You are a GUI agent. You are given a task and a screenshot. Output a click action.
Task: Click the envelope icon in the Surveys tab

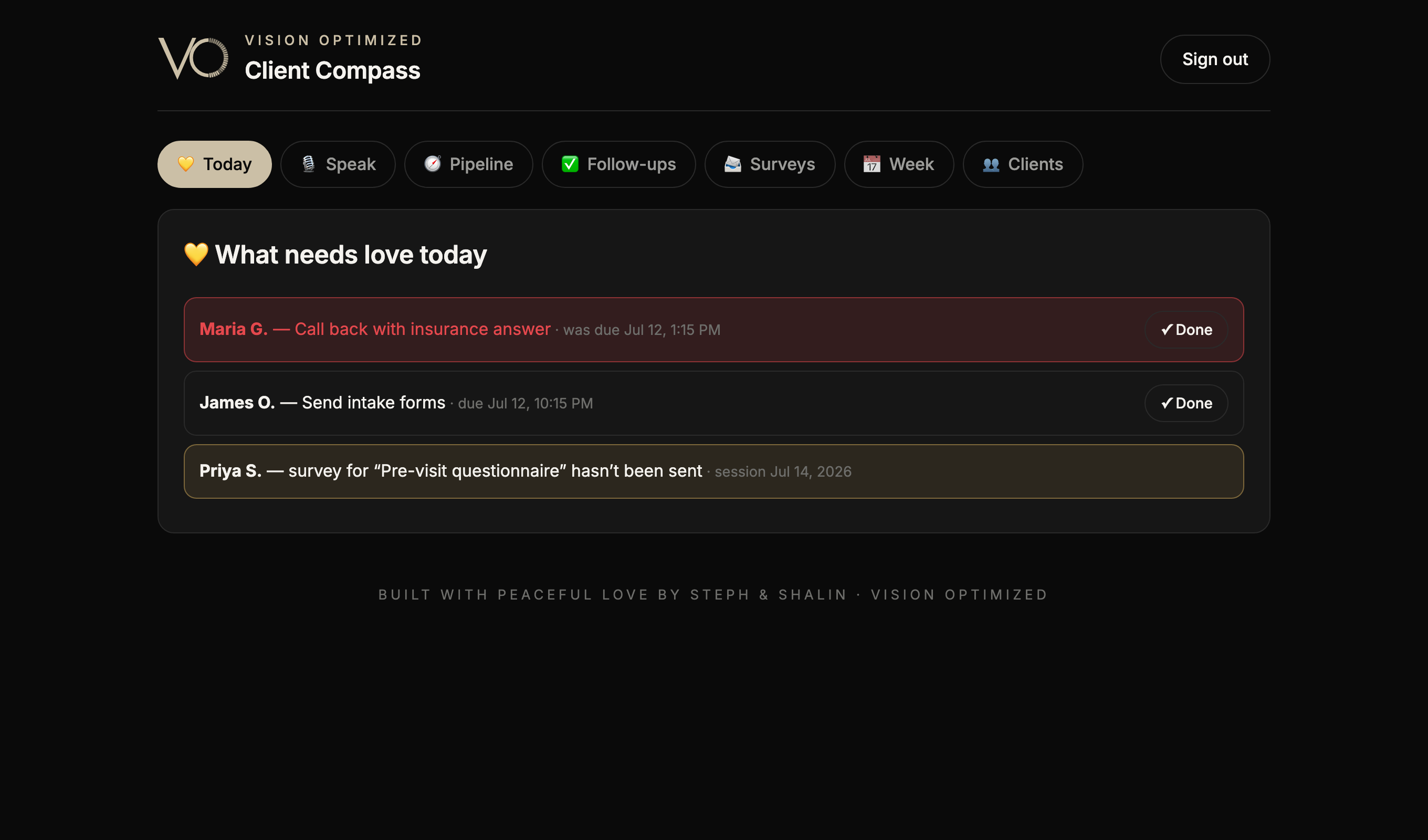(x=733, y=164)
